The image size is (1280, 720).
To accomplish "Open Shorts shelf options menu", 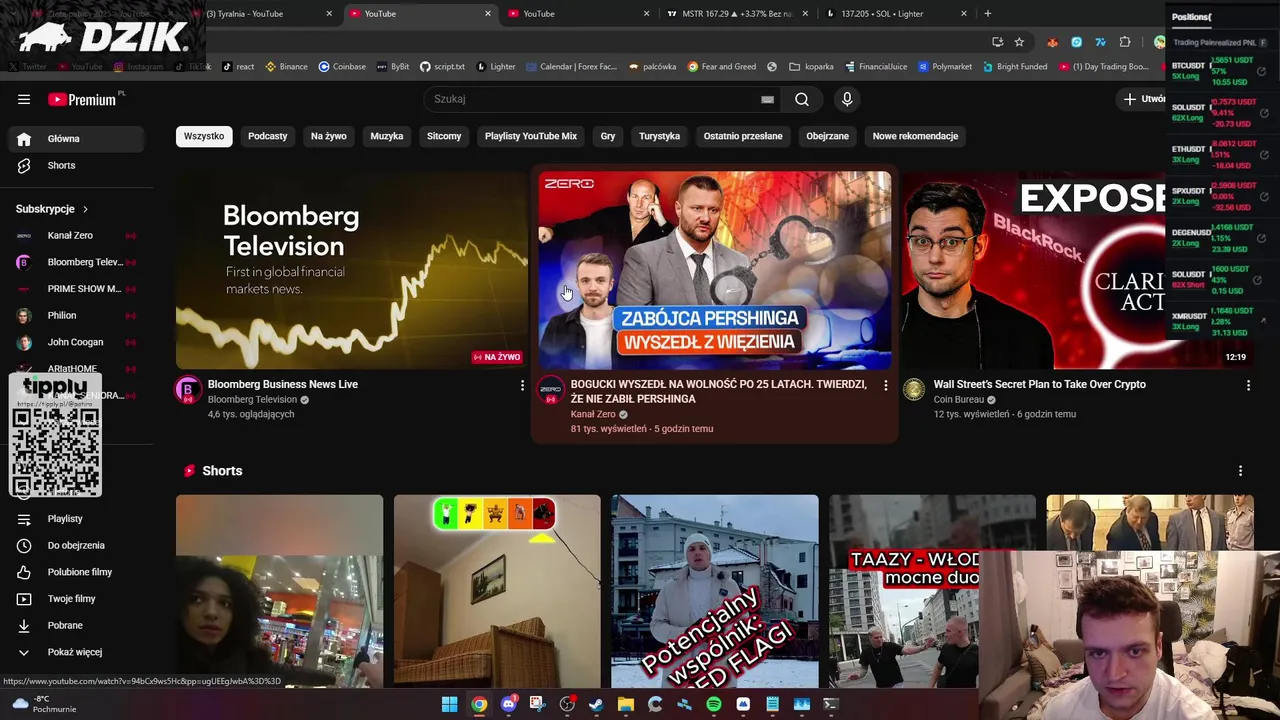I will coord(1240,471).
